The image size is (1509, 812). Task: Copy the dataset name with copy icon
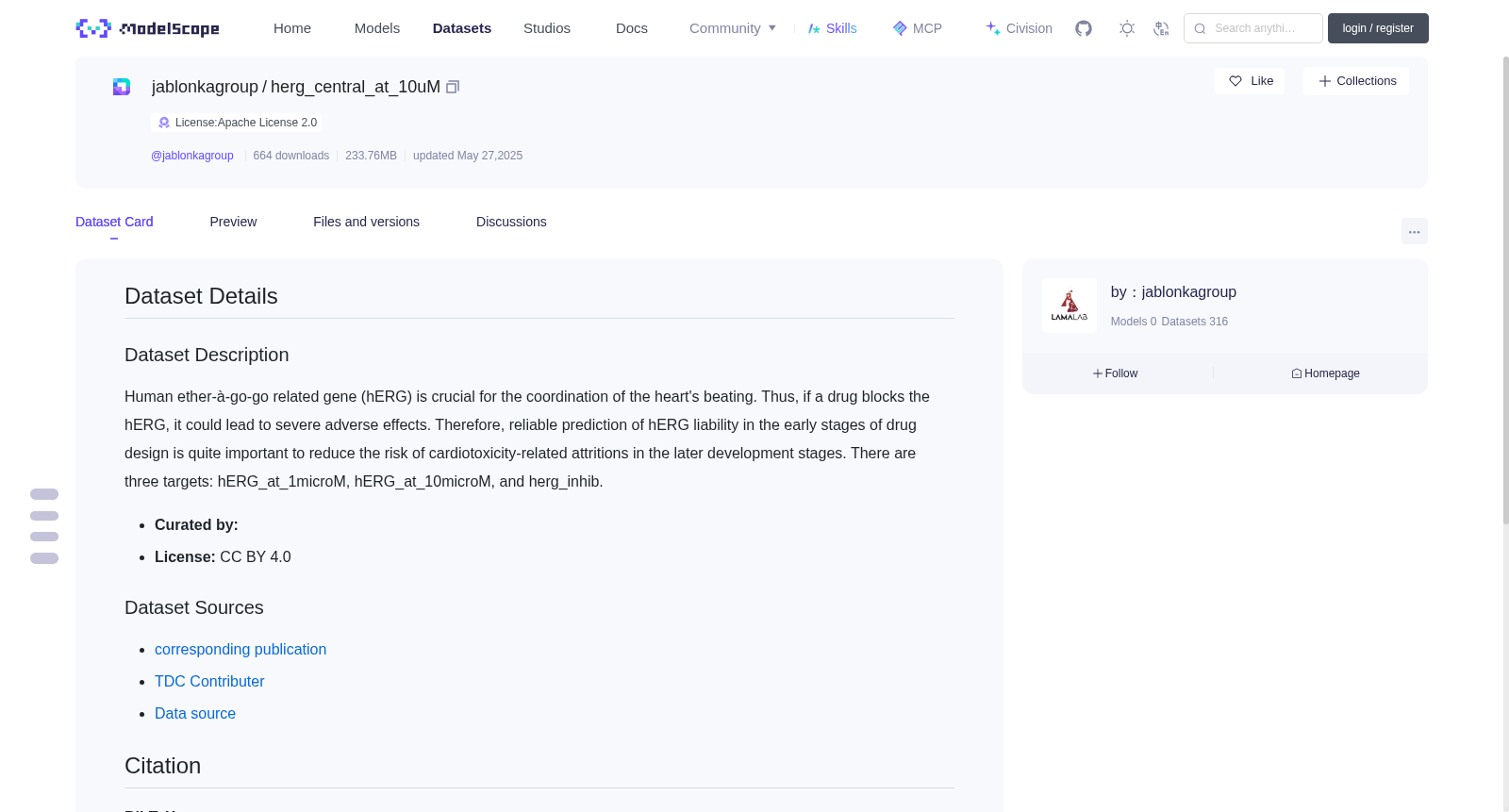[453, 87]
